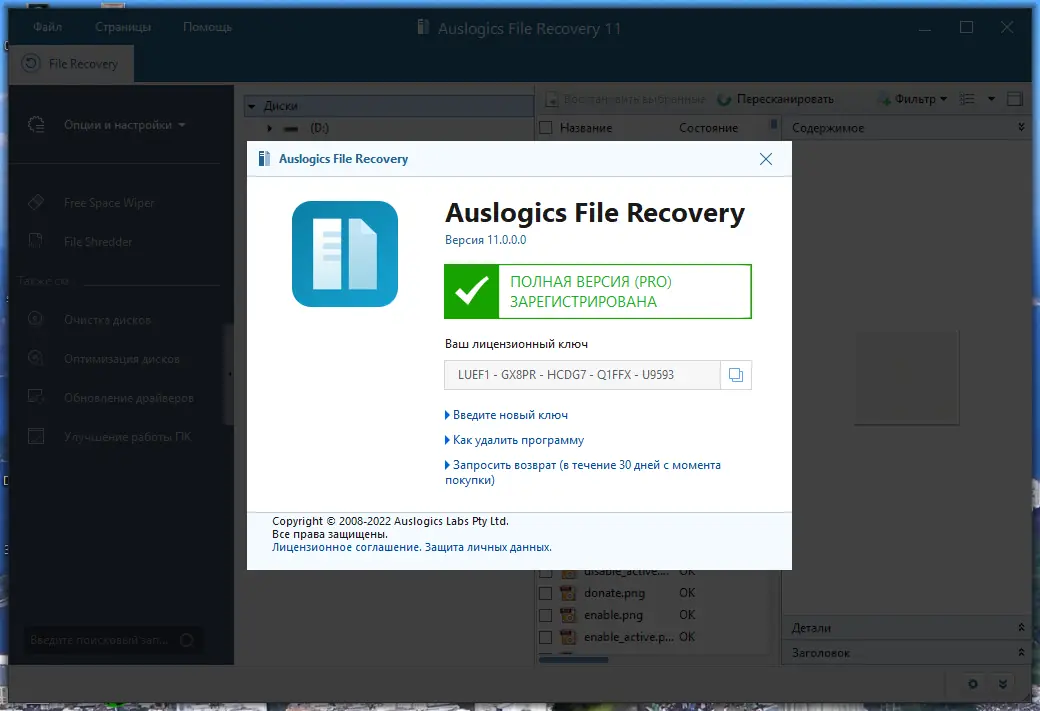
Task: Expand the (D:) drive node
Action: tap(269, 128)
